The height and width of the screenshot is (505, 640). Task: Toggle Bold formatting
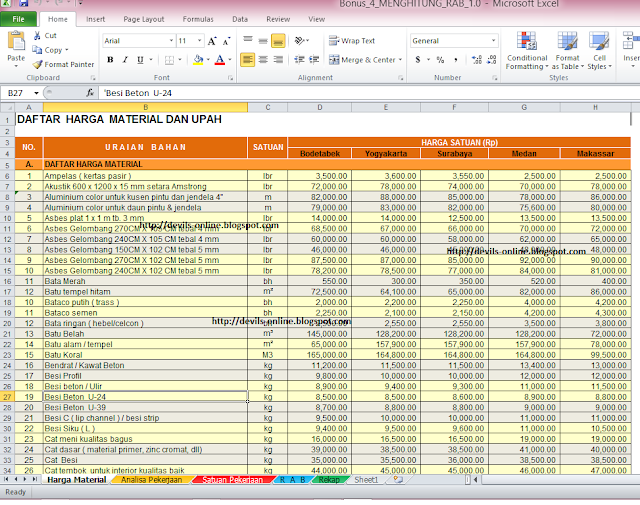coord(109,60)
